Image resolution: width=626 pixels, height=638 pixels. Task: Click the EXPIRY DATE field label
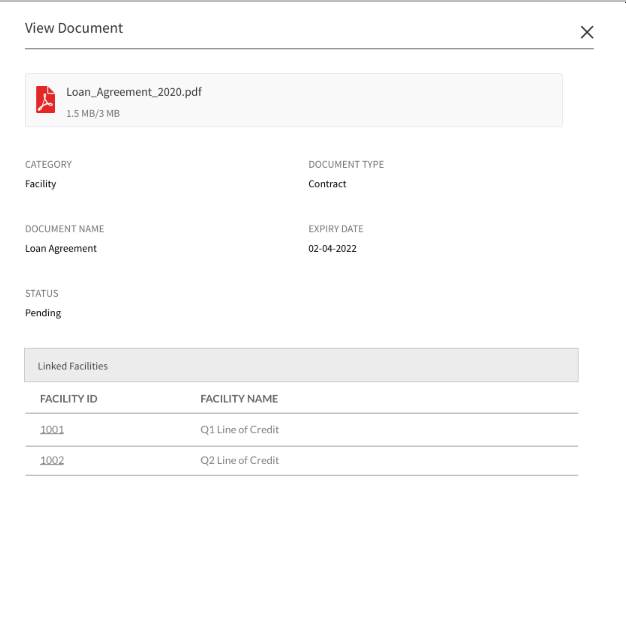coord(336,229)
